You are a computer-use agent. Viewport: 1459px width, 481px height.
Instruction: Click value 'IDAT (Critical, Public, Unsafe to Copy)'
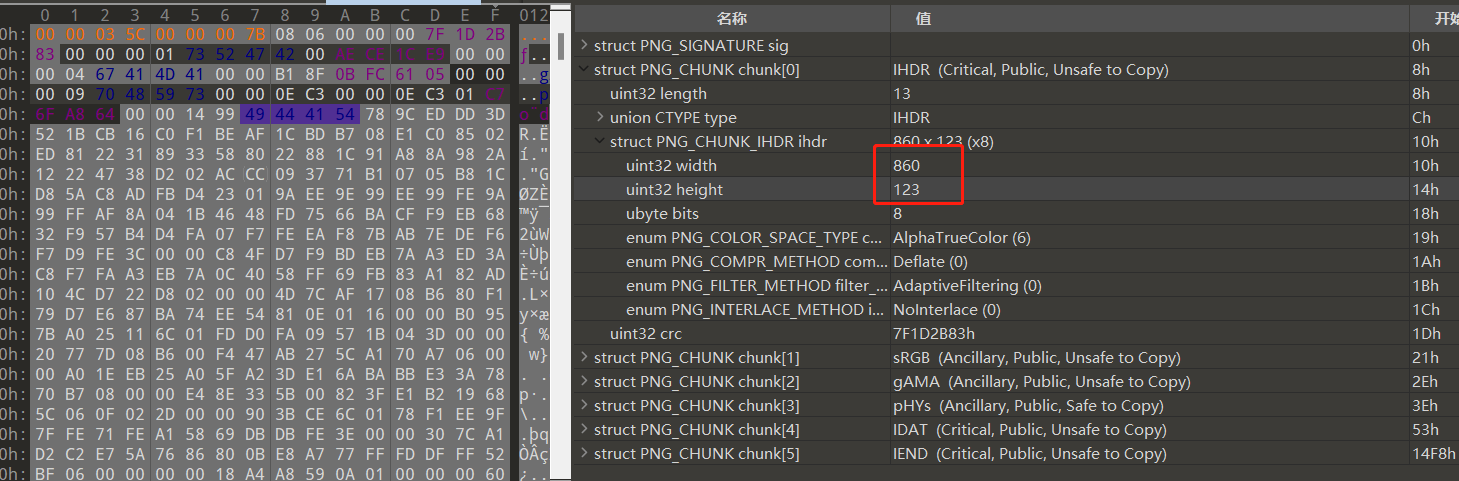[x=1030, y=429]
